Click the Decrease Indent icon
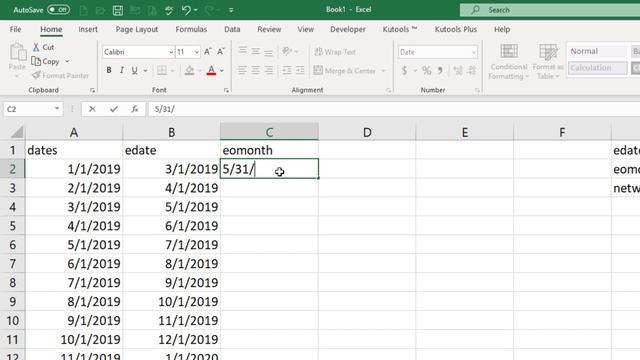640x360 pixels. click(x=287, y=70)
